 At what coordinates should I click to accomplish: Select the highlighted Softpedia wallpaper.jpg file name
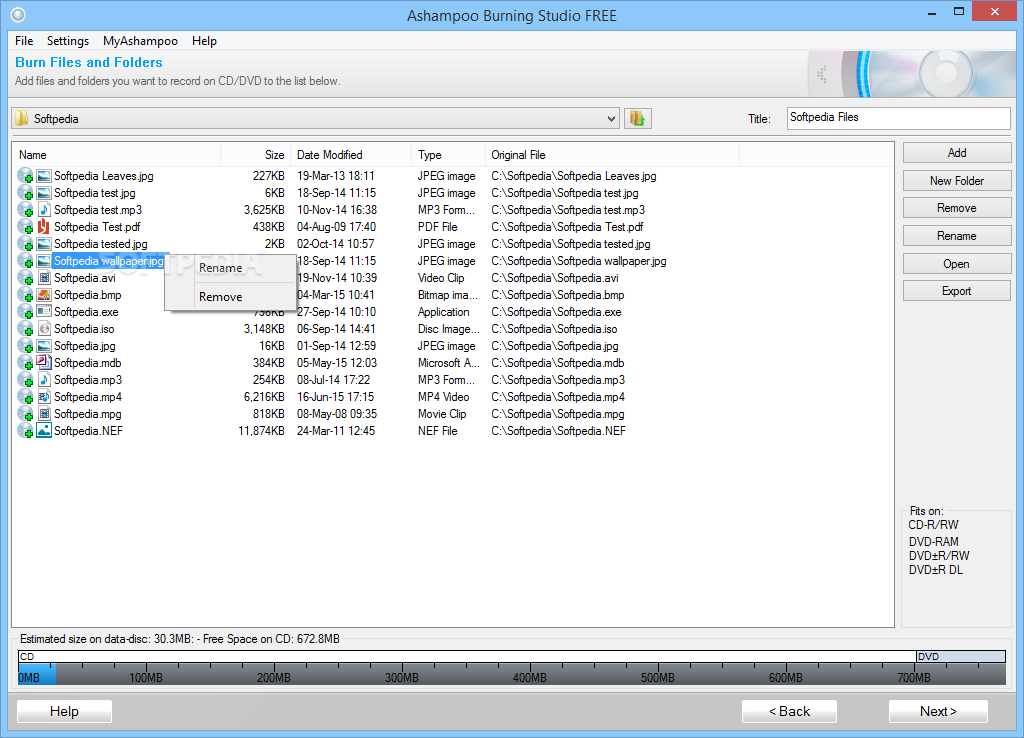[108, 261]
